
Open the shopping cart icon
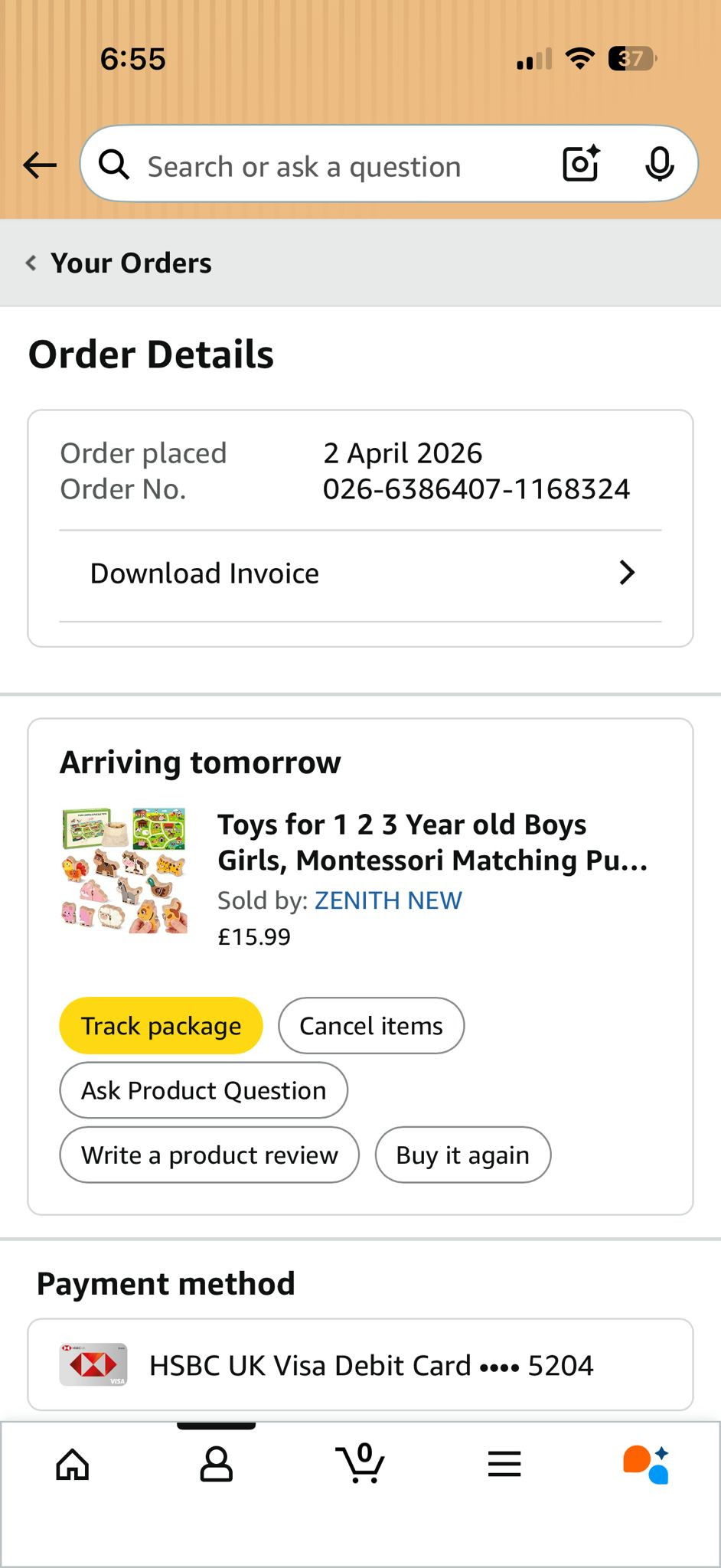[x=360, y=1463]
